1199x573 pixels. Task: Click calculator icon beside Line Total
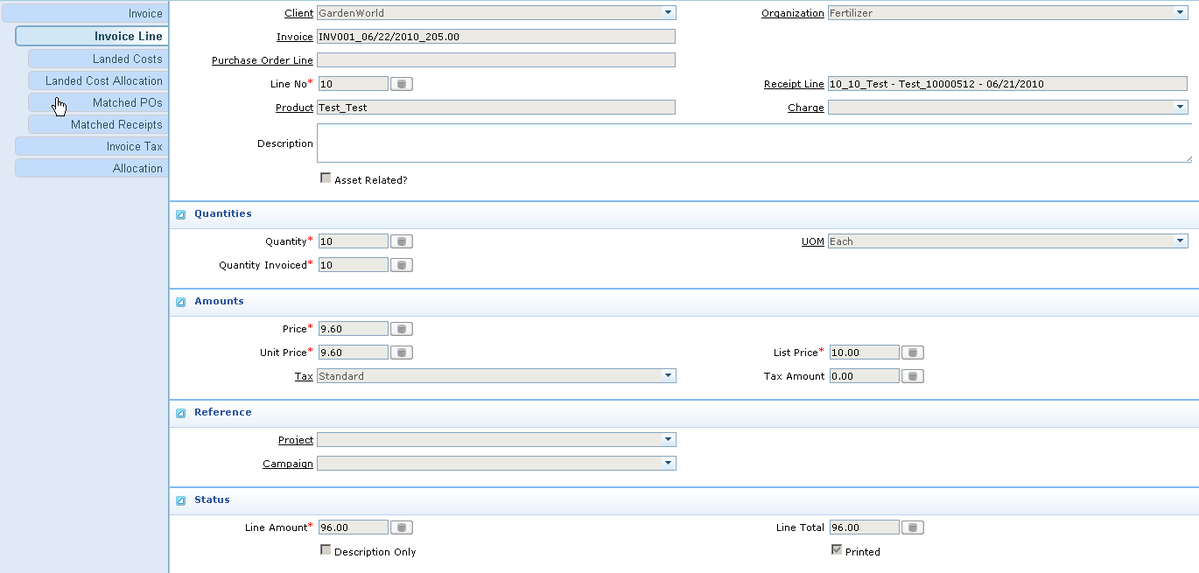tap(912, 527)
